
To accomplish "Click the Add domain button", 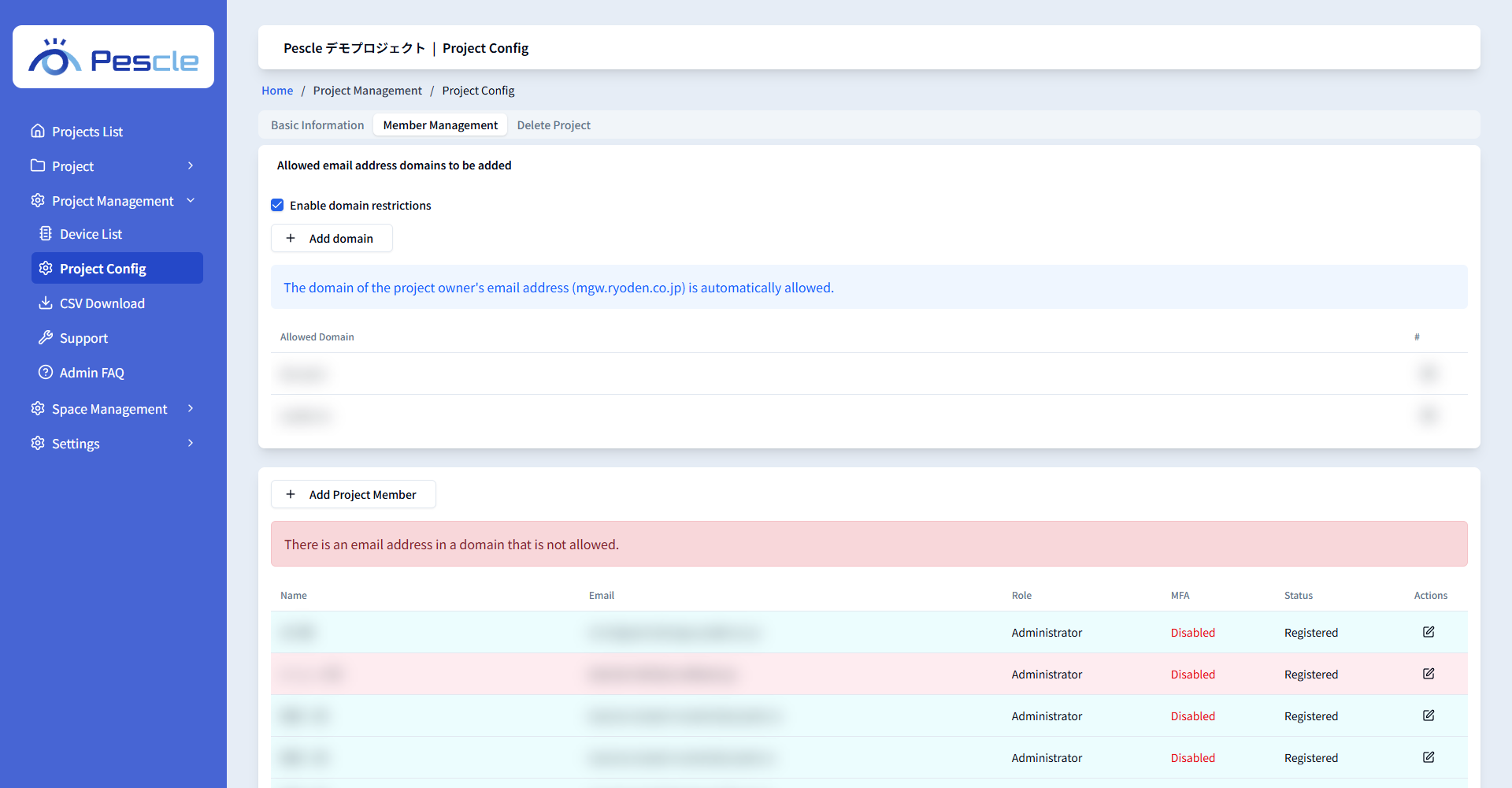I will click(332, 238).
